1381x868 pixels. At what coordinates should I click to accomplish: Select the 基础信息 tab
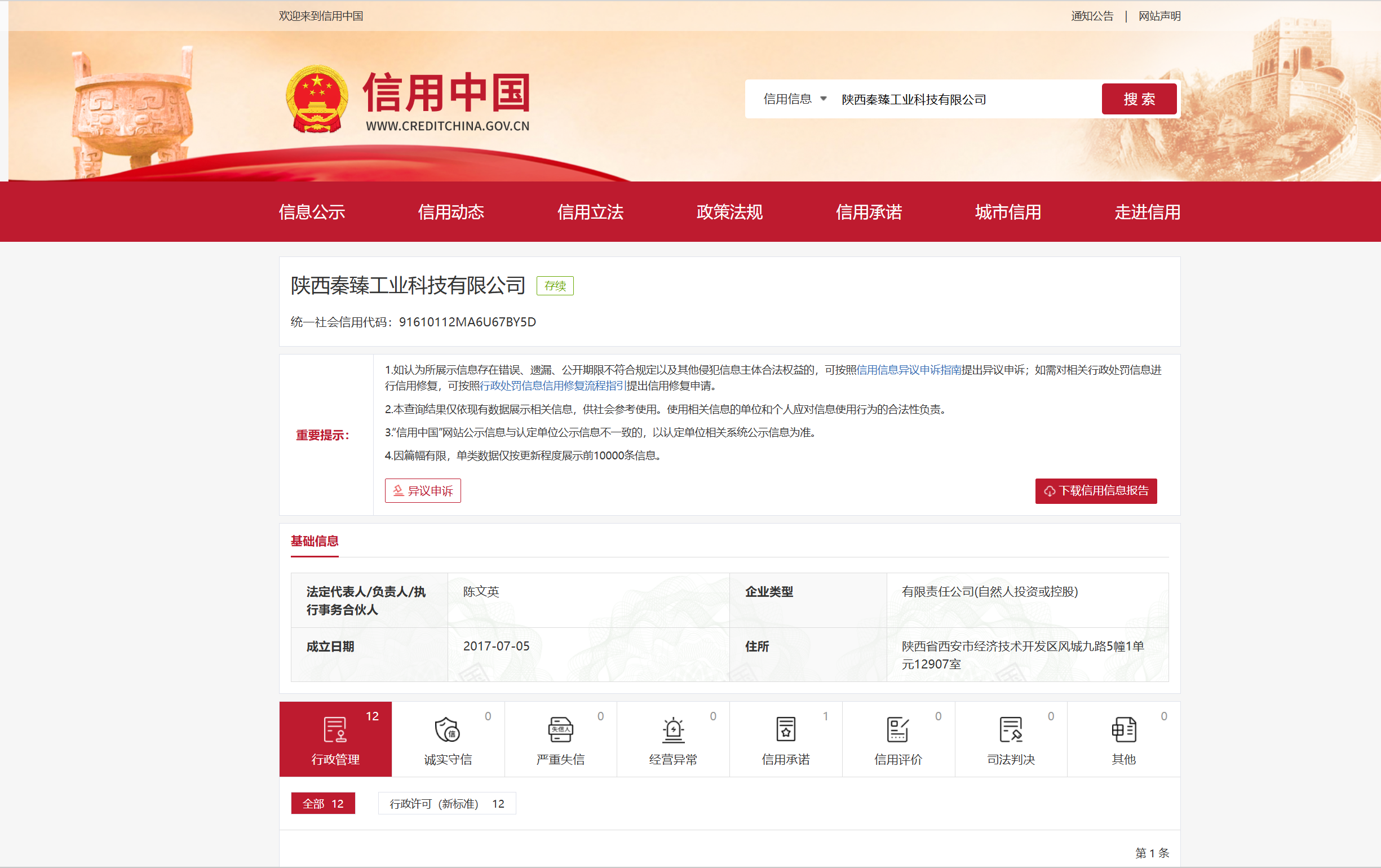coord(315,541)
